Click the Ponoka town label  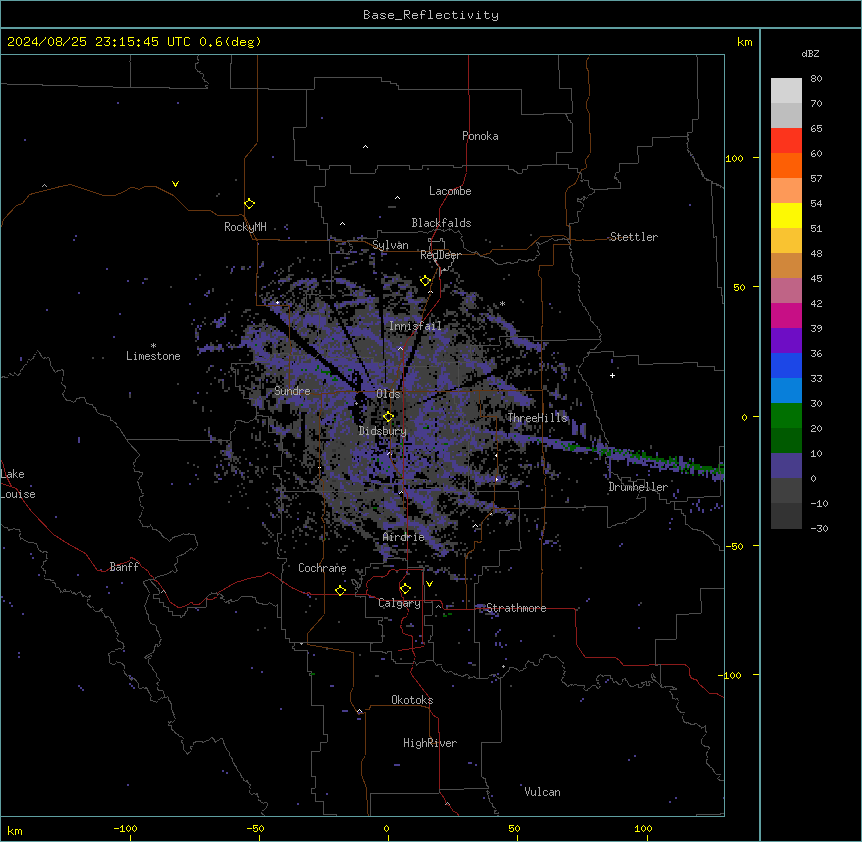(x=480, y=136)
